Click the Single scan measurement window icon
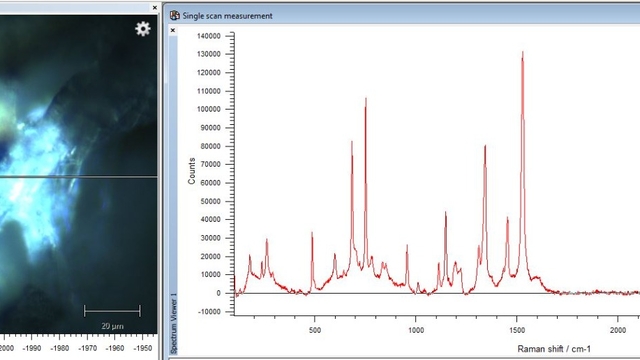The image size is (640, 360). pyautogui.click(x=175, y=16)
